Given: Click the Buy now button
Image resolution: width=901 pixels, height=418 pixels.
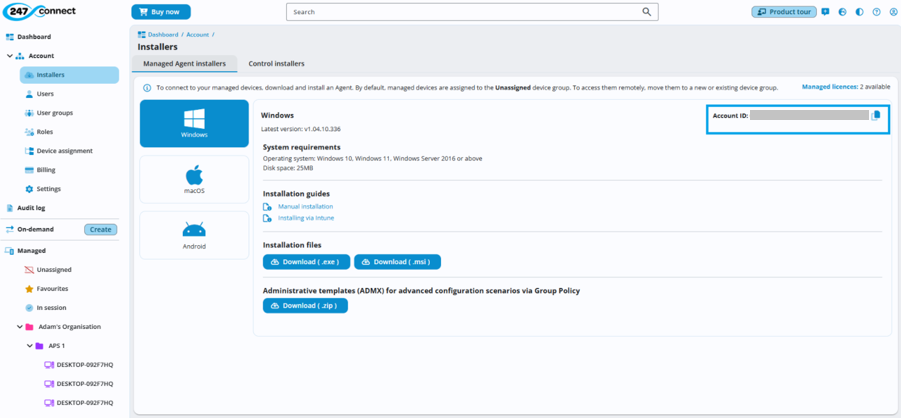Looking at the screenshot, I should (161, 11).
